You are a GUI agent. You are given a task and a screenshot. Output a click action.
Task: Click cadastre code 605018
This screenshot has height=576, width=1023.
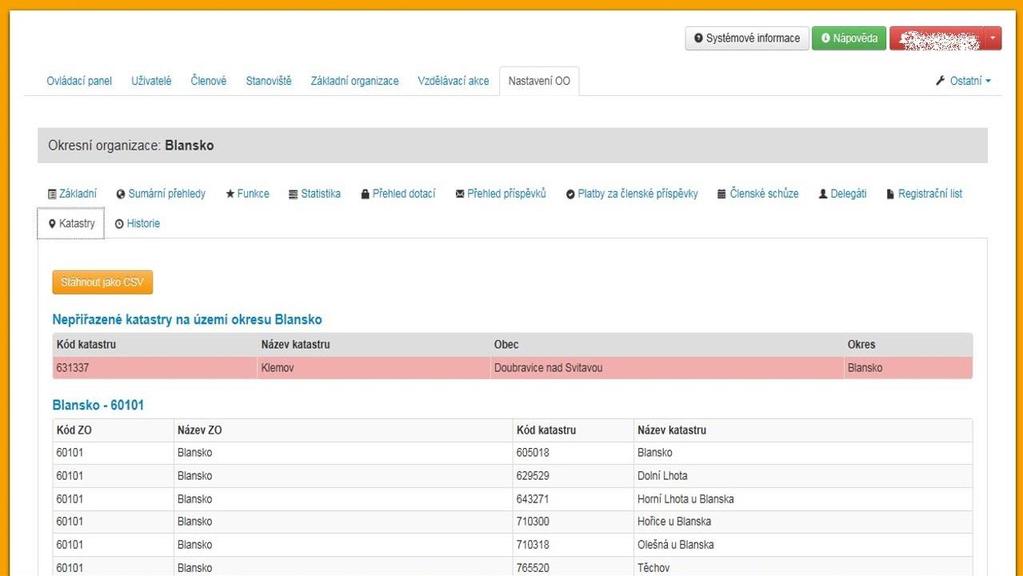(532, 453)
